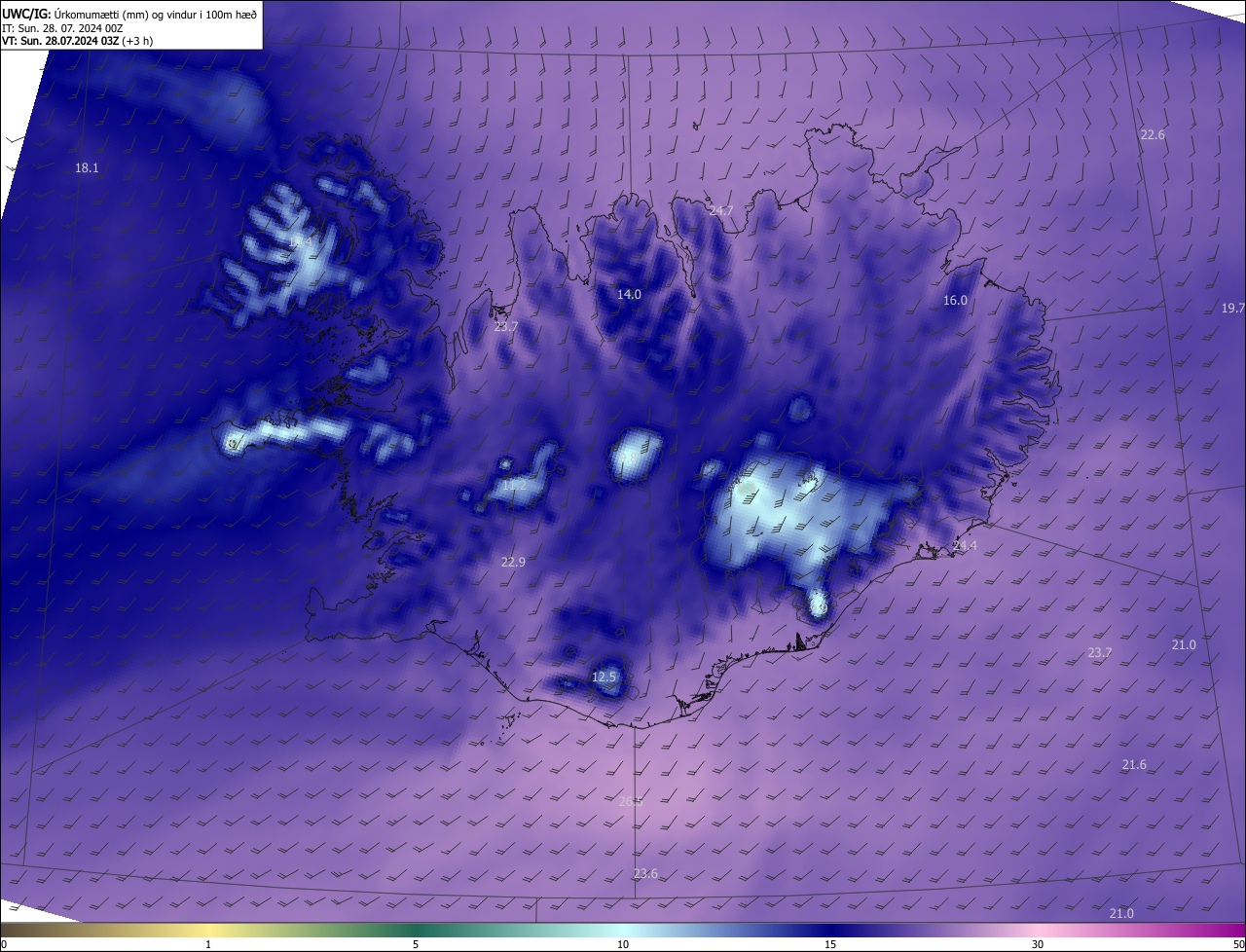Click the 24.7 value label
The height and width of the screenshot is (952, 1246).
[720, 211]
